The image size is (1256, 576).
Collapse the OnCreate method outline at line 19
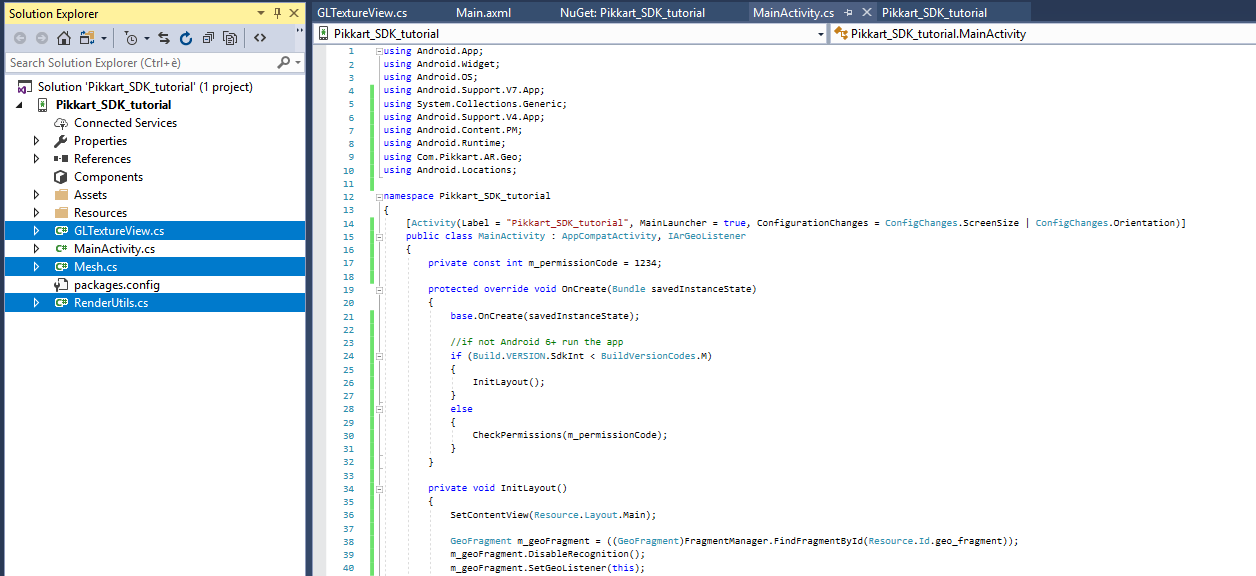(379, 289)
